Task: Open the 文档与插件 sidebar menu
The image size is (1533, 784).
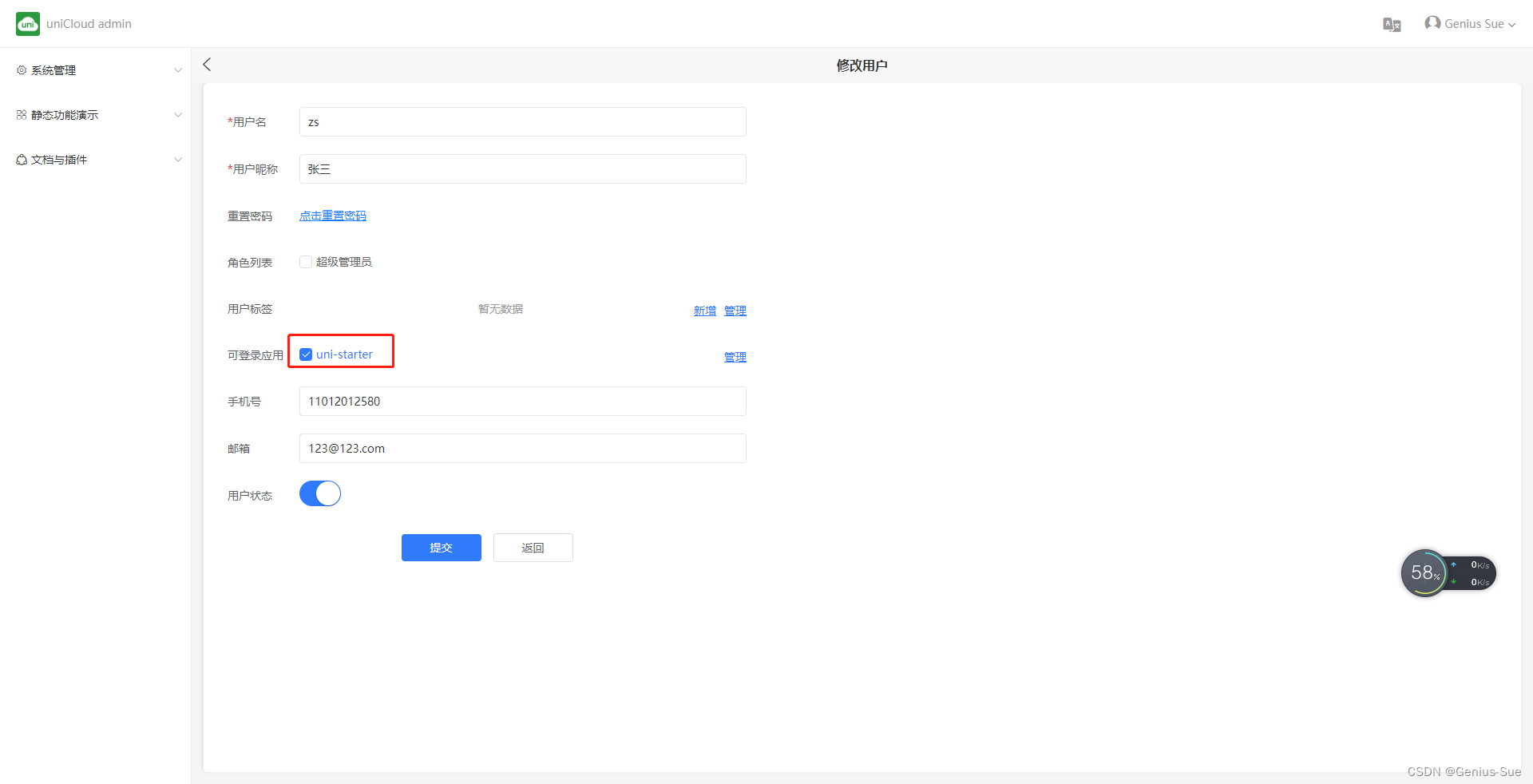Action: pos(96,160)
